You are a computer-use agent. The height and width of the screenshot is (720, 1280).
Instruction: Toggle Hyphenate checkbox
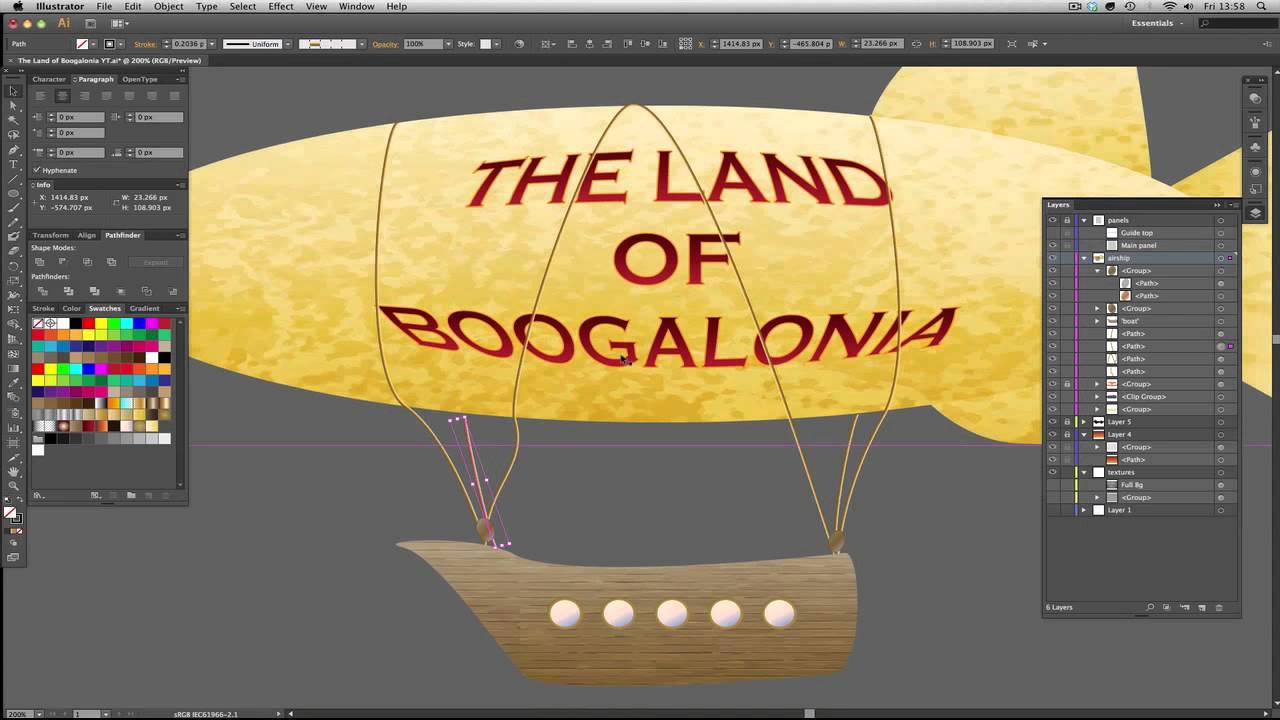[37, 170]
